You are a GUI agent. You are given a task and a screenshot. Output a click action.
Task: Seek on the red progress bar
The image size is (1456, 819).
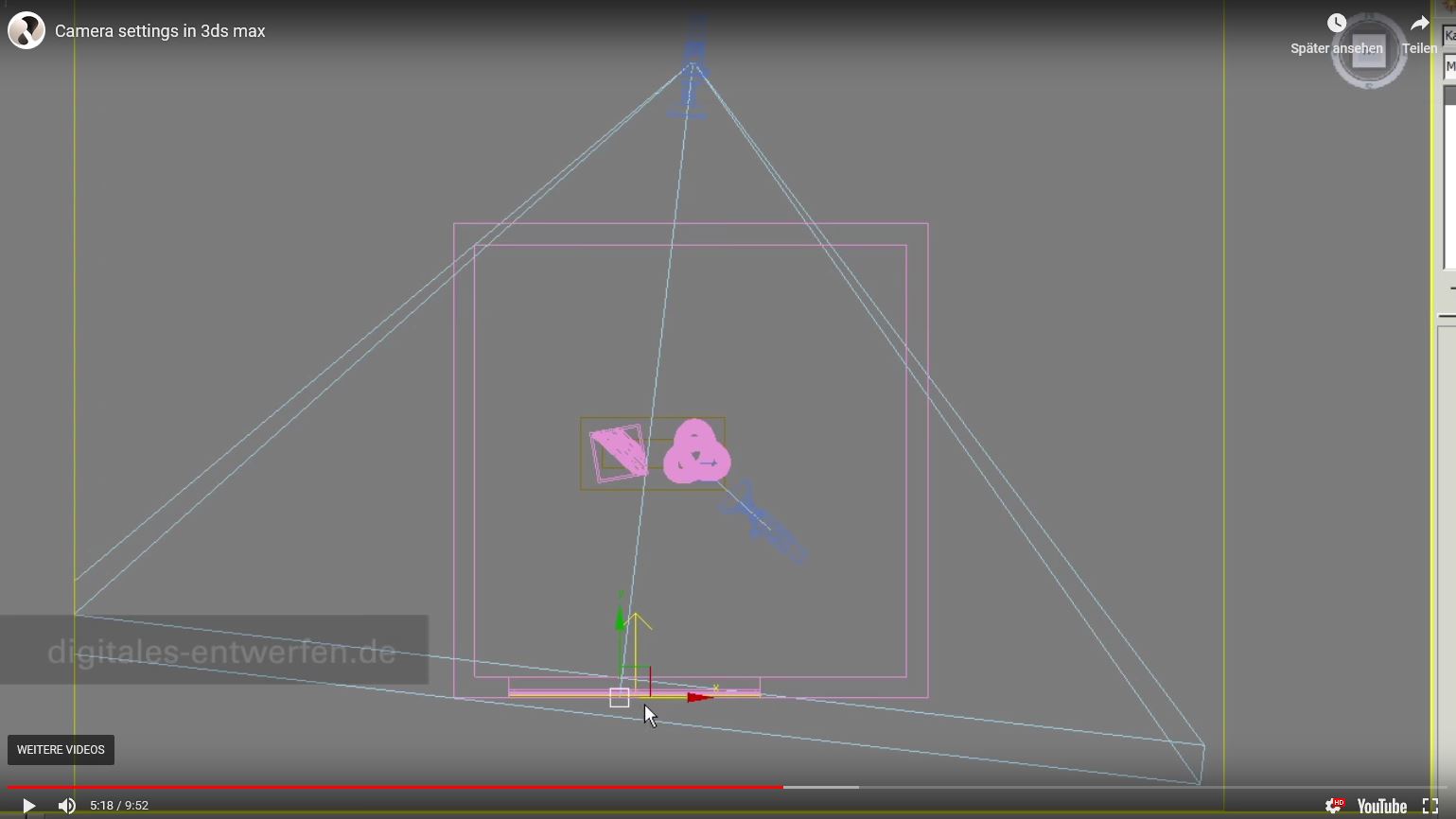395,787
